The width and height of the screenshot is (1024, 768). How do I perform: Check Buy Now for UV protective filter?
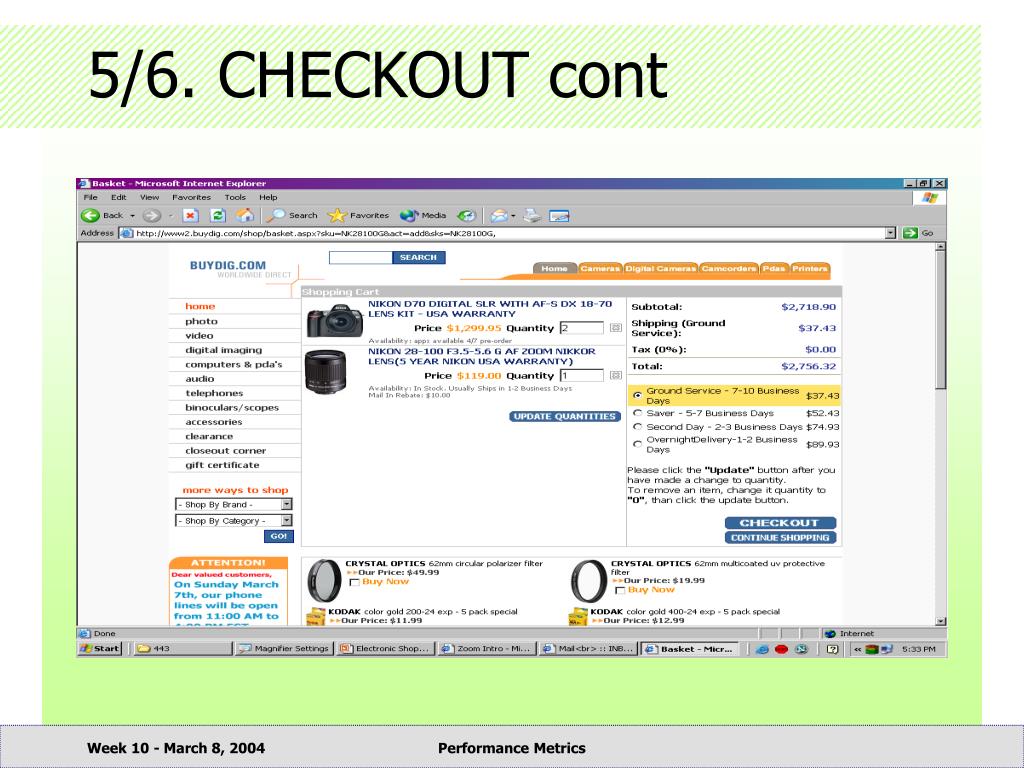point(620,590)
